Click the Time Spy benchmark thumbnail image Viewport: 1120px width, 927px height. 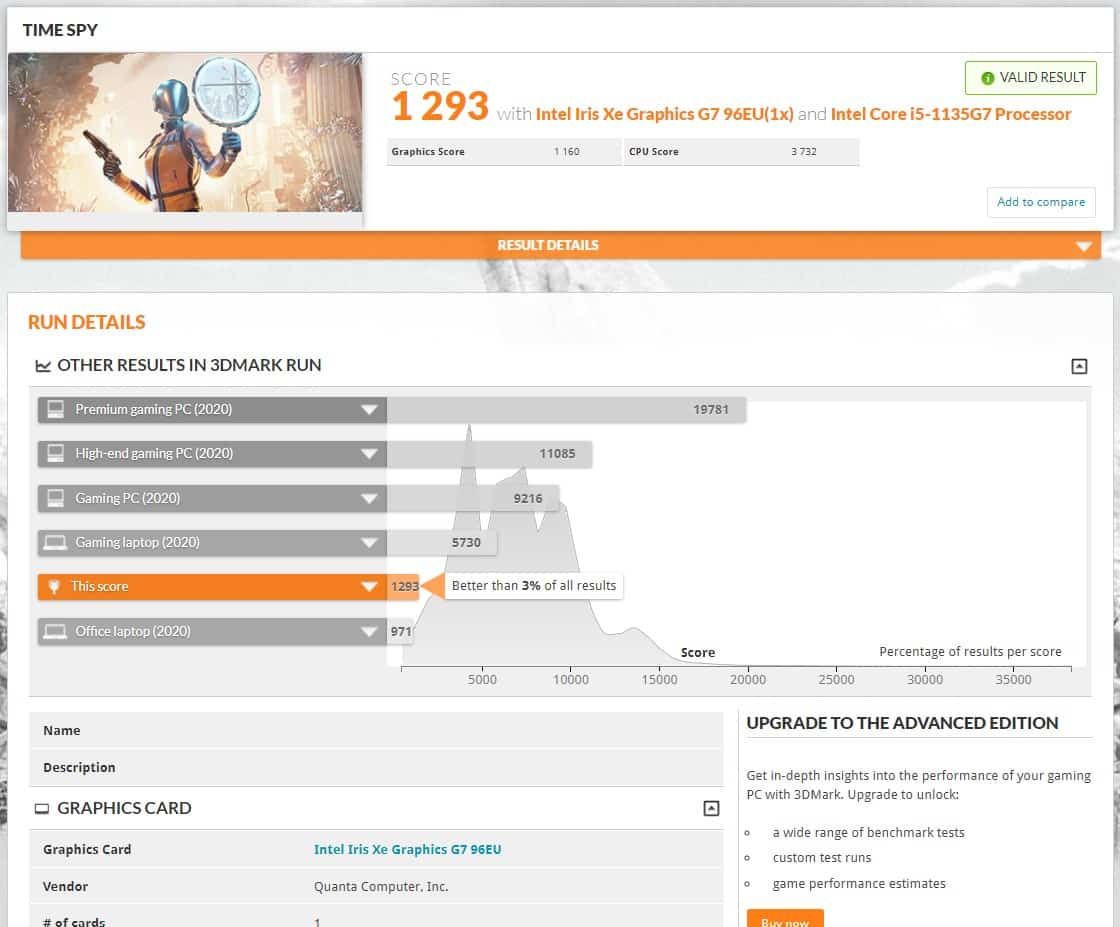click(185, 132)
